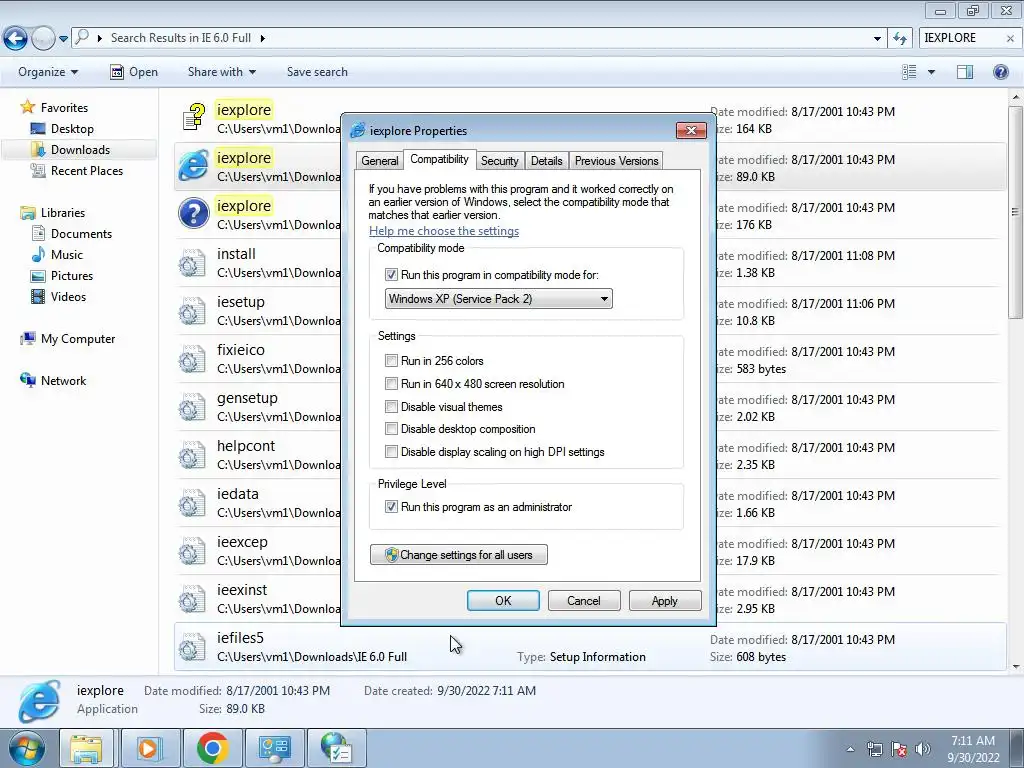The height and width of the screenshot is (768, 1024).
Task: Select the ieexinst file icon
Action: coord(192,599)
